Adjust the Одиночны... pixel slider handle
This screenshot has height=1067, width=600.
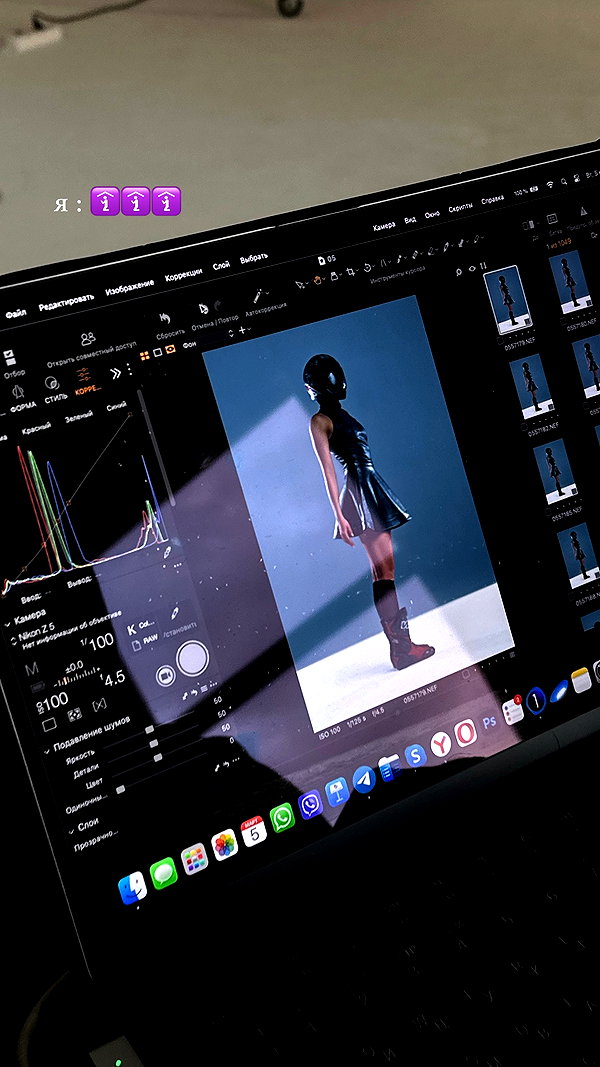[120, 789]
